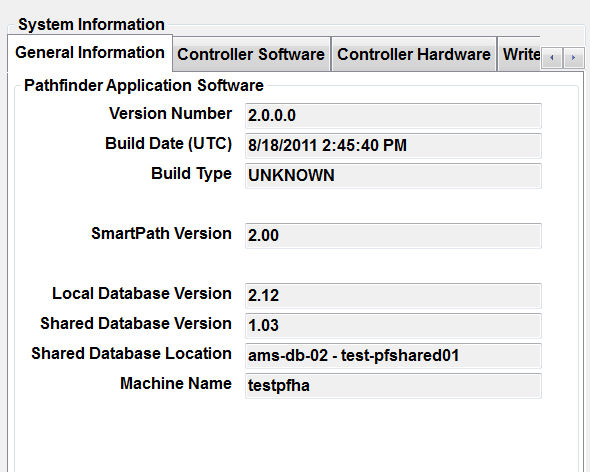Click the Version Number field showing 2.0.0.0
Viewport: 590px width, 472px height.
tap(393, 116)
